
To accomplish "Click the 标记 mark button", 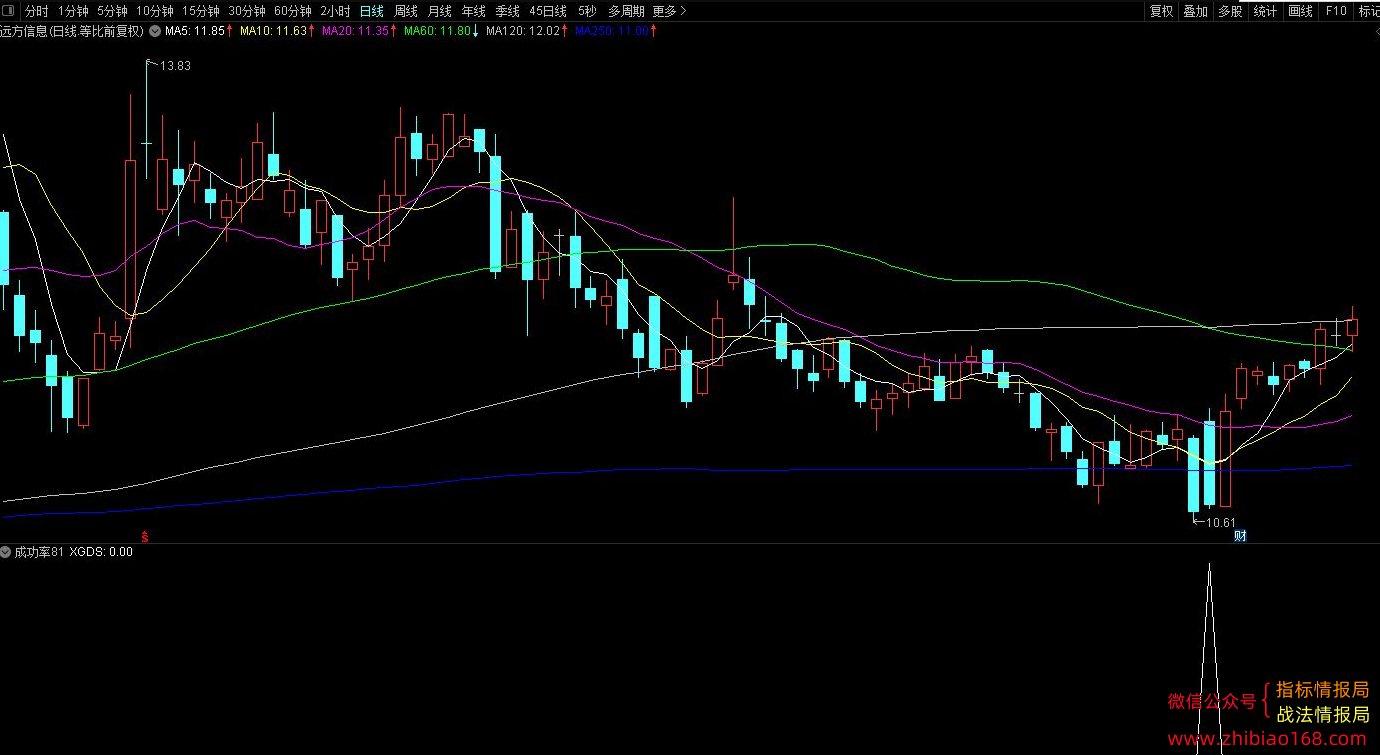I will coord(1369,11).
